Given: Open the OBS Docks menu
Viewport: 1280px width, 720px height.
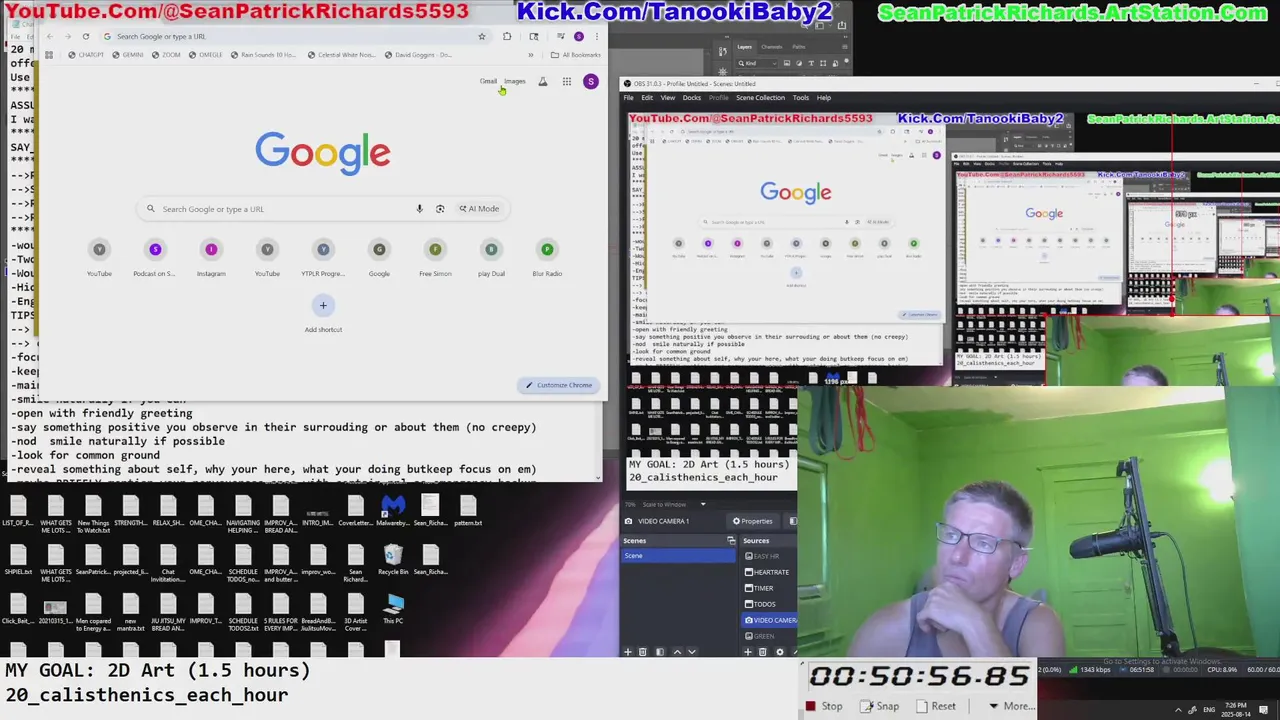Looking at the screenshot, I should coord(692,98).
